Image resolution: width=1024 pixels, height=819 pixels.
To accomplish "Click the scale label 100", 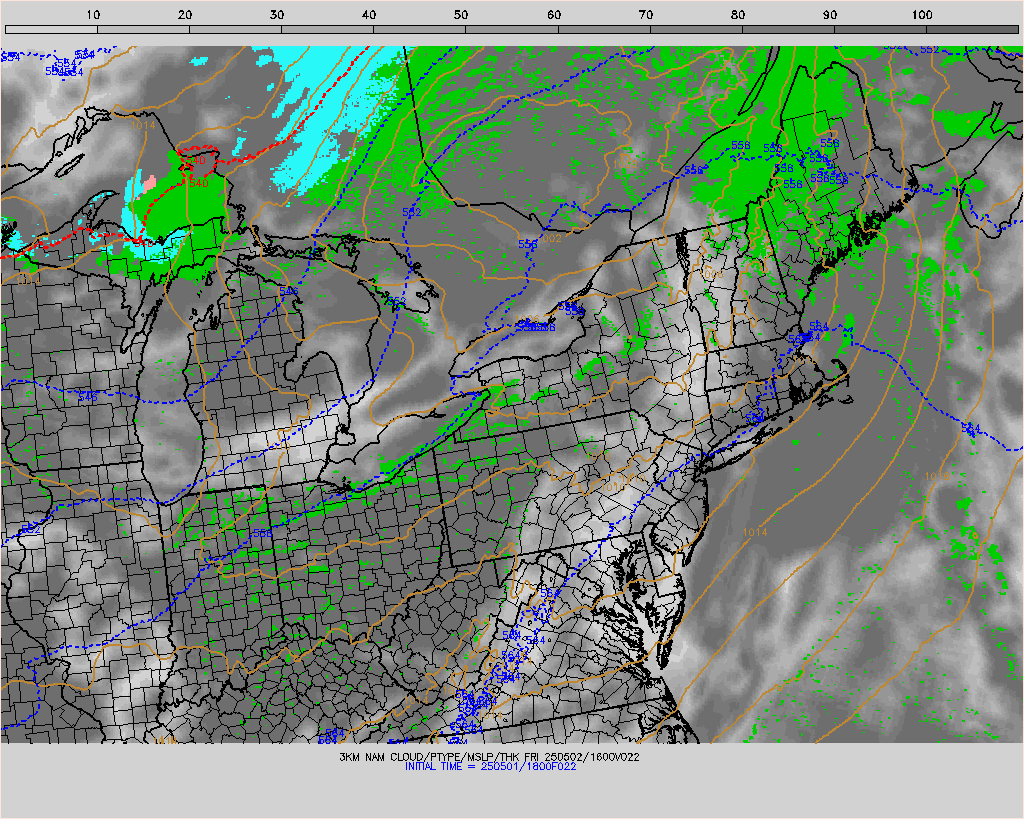I will (922, 14).
